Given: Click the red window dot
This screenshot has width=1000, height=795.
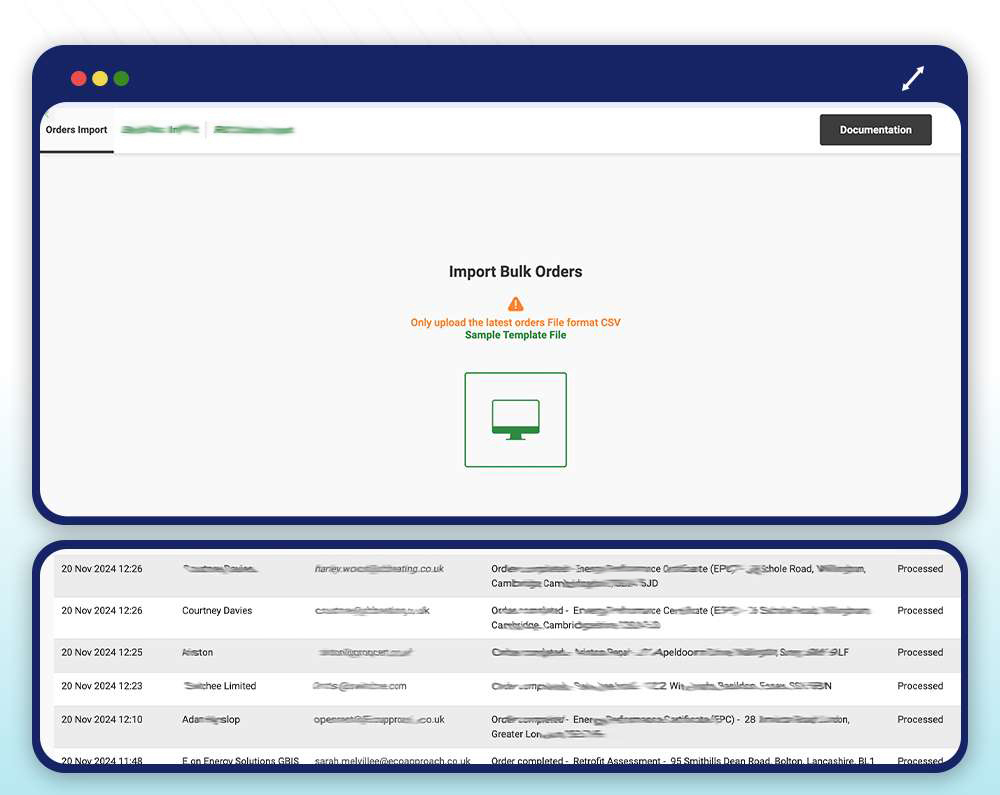Looking at the screenshot, I should pos(79,78).
